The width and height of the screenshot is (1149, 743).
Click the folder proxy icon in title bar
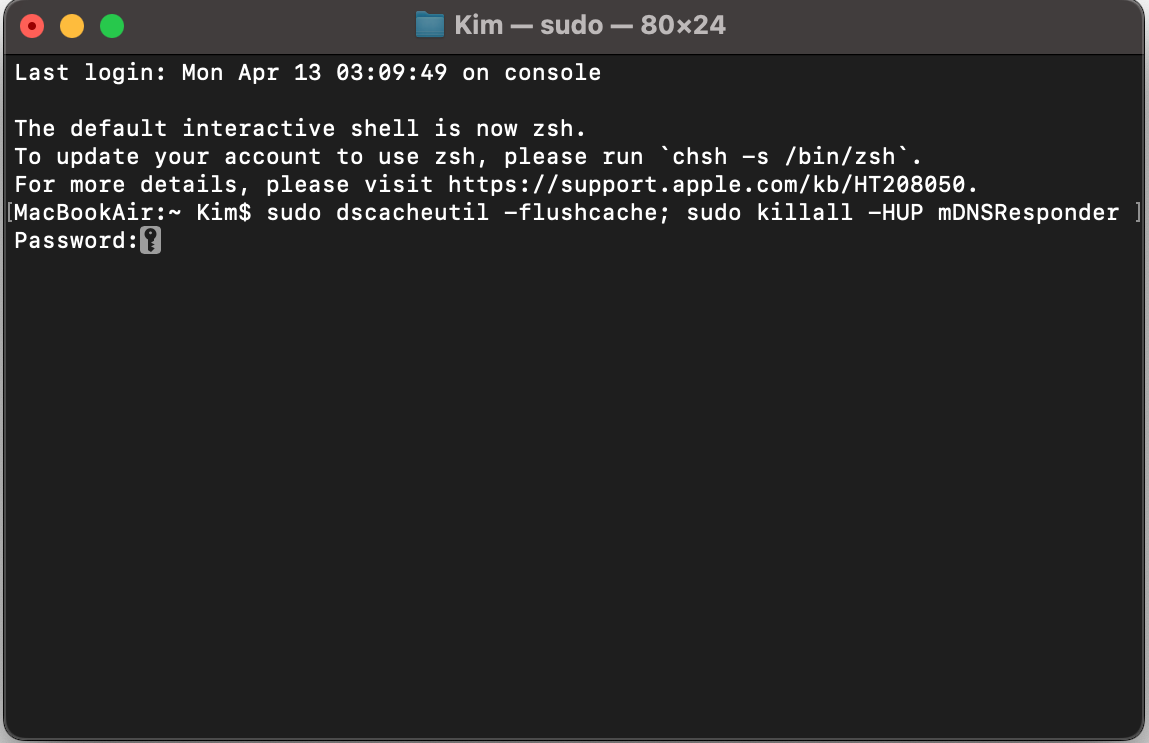coord(429,25)
